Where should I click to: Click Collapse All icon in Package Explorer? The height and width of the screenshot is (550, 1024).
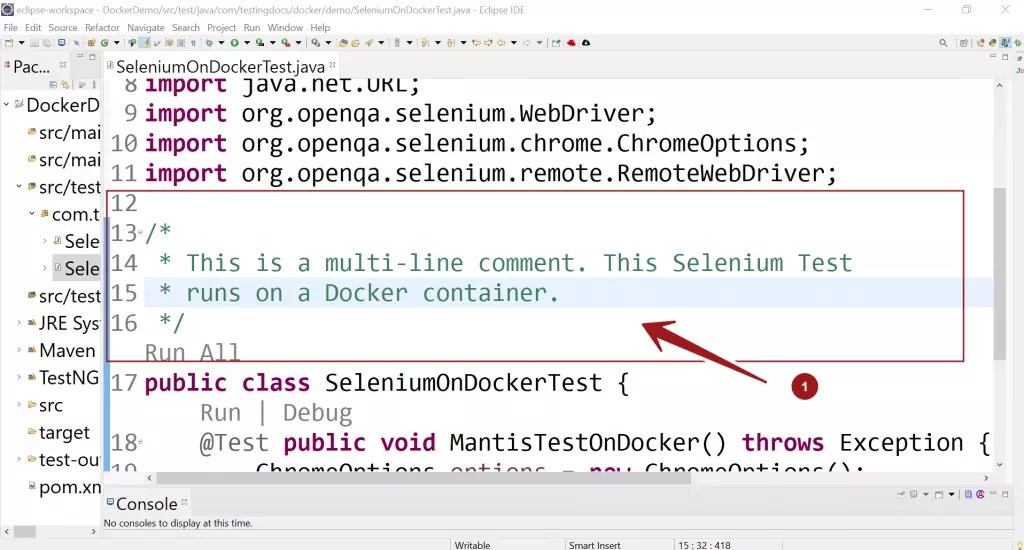tap(53, 85)
